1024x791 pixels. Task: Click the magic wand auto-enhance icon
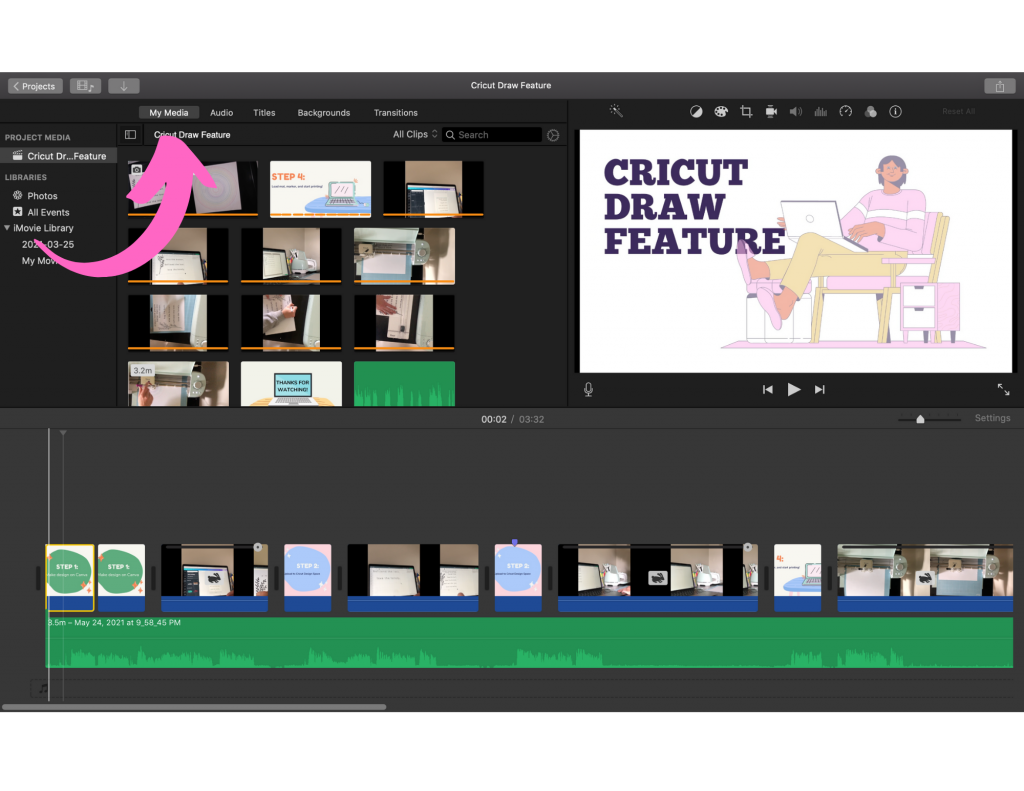pos(616,111)
